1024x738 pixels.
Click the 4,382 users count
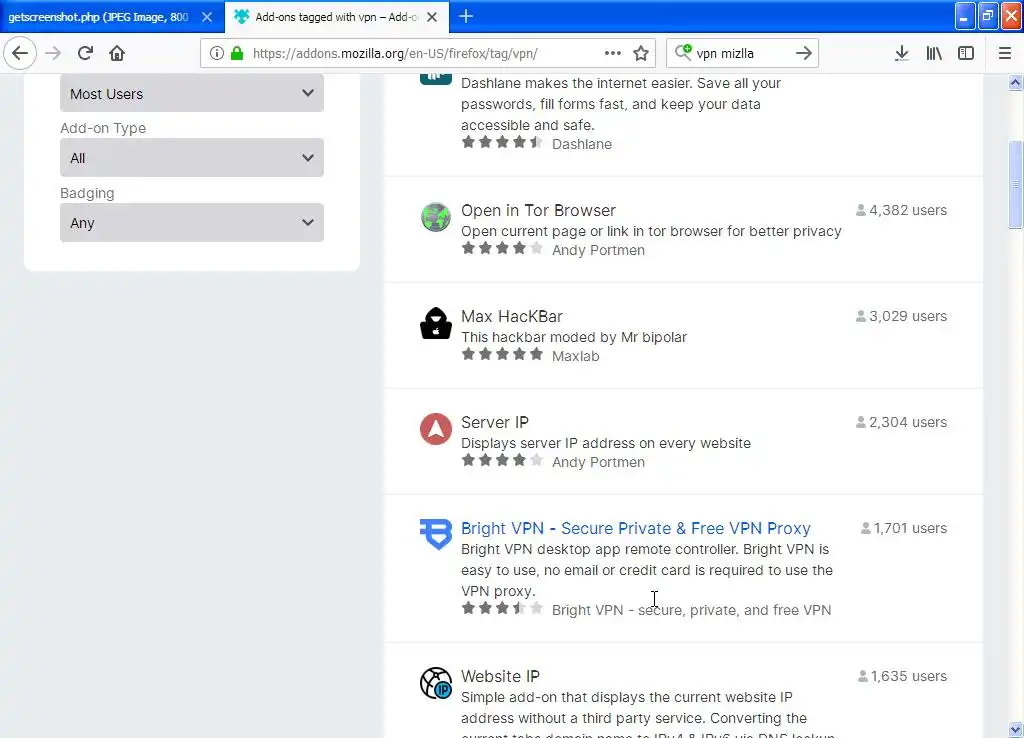click(901, 210)
